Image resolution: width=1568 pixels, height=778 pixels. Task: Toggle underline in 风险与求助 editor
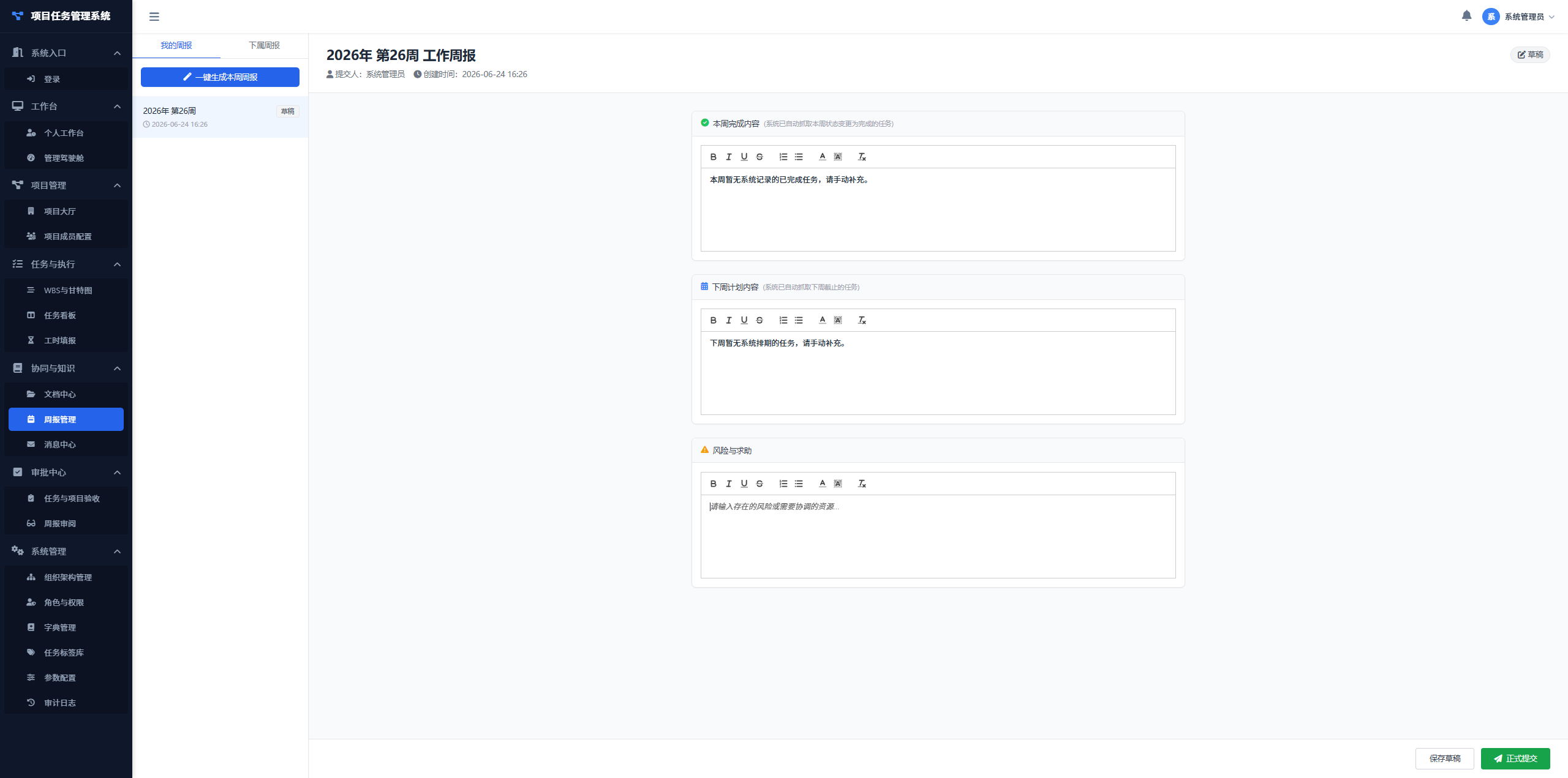pyautogui.click(x=744, y=484)
